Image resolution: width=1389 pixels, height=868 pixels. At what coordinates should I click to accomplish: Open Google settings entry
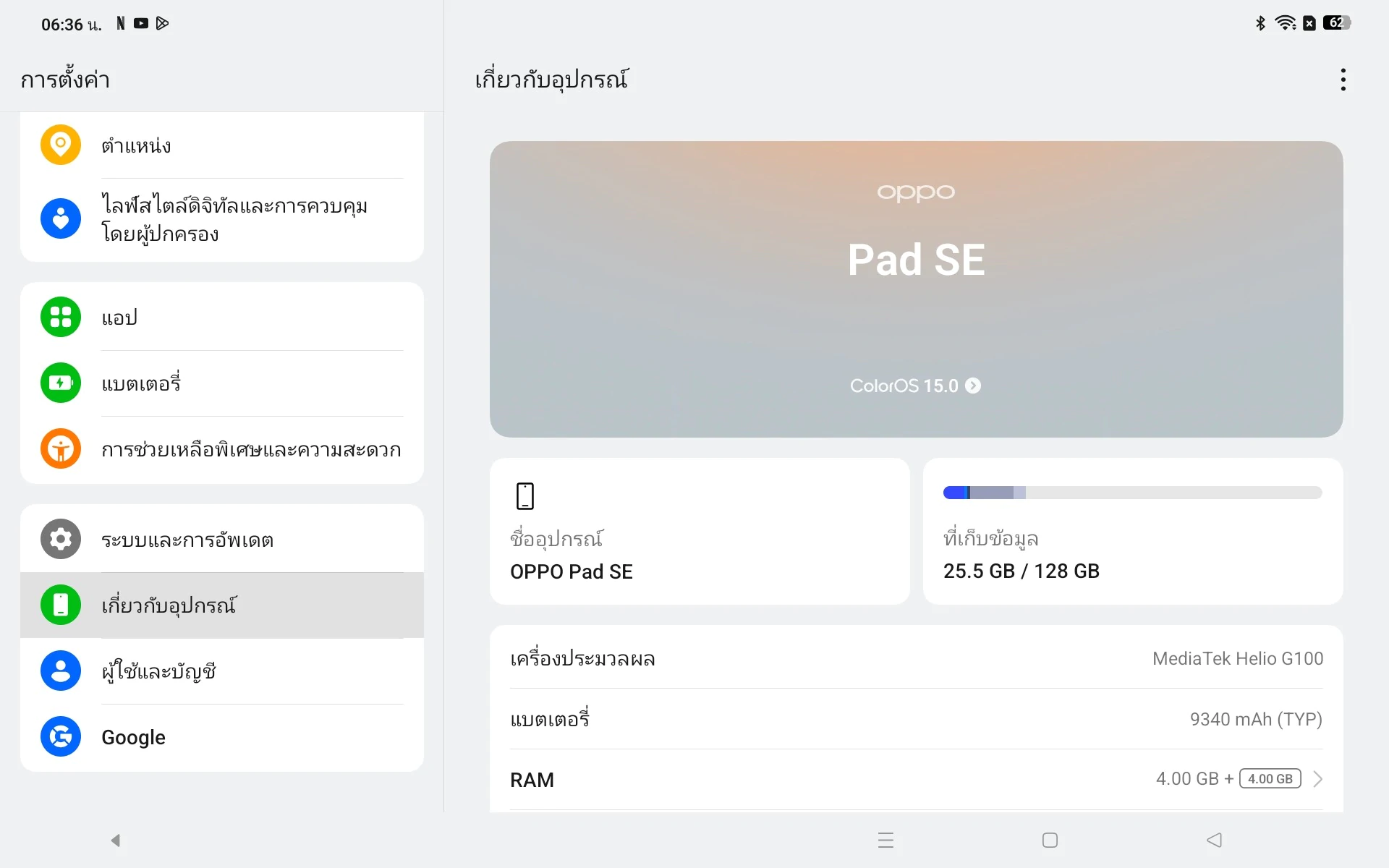222,737
